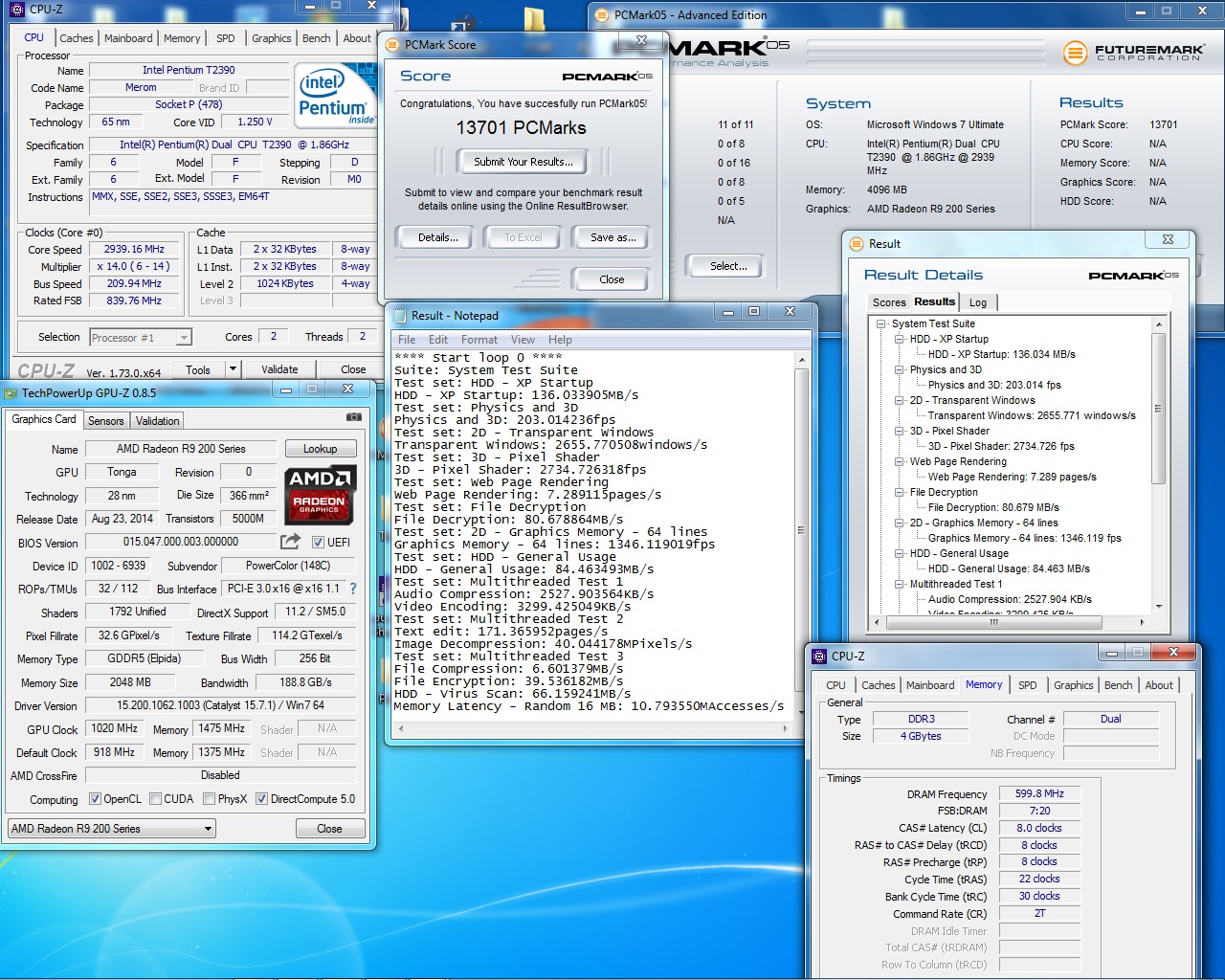Image resolution: width=1225 pixels, height=980 pixels.
Task: Select Transparent Windows 2655.771 result row
Action: coord(1032,415)
